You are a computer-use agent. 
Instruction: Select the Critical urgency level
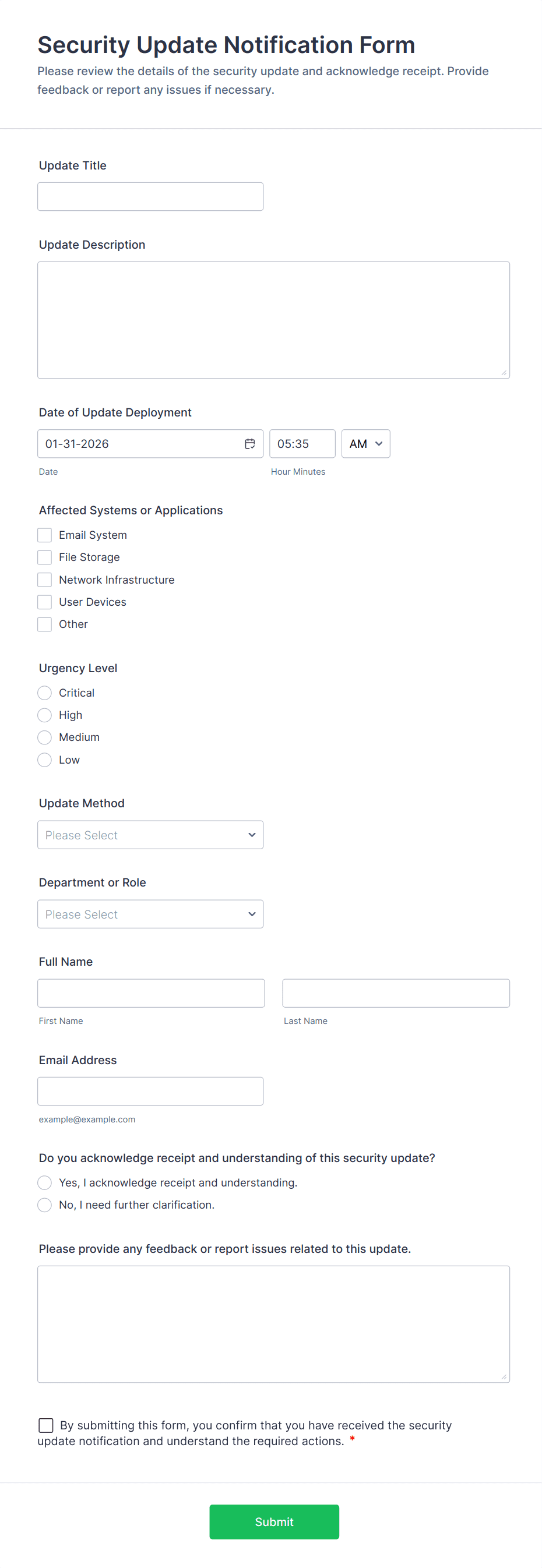click(x=44, y=693)
